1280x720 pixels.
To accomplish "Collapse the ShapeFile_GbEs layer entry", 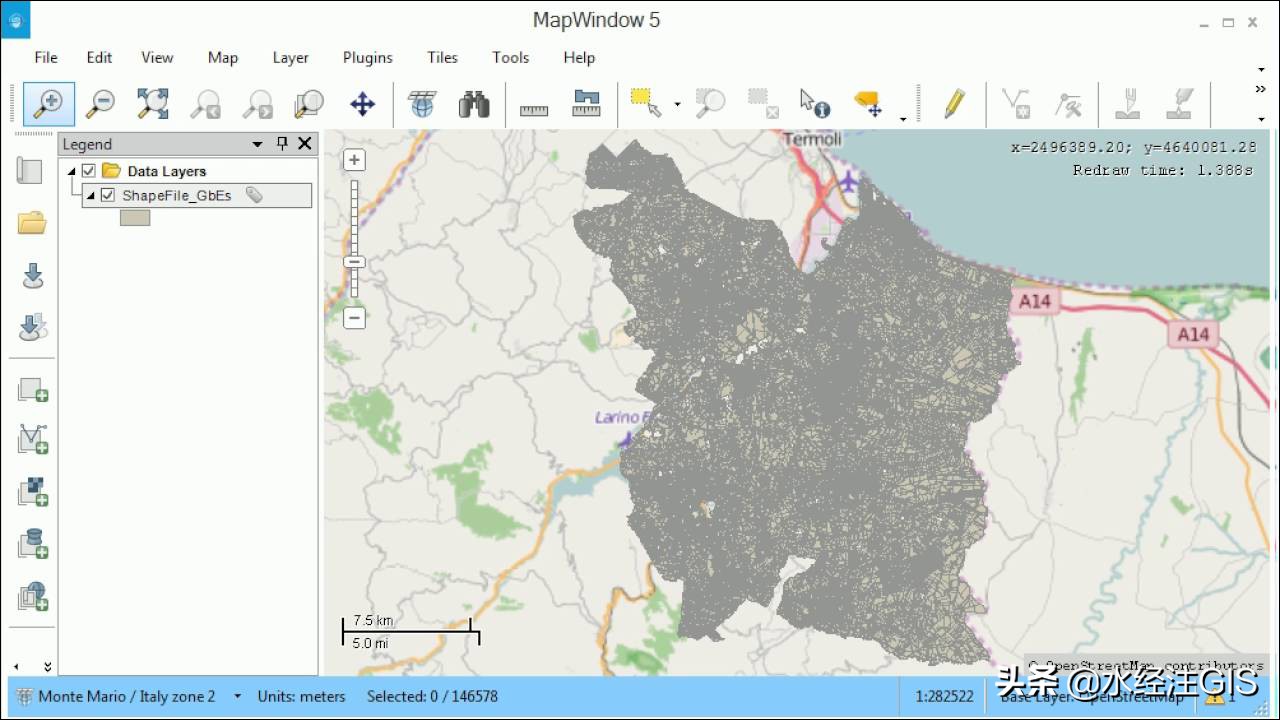I will [x=91, y=195].
